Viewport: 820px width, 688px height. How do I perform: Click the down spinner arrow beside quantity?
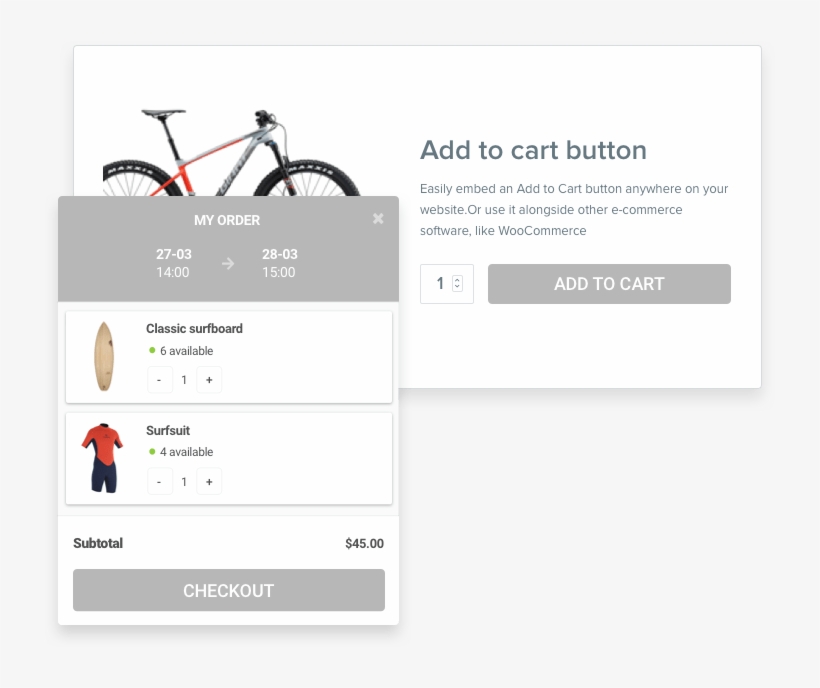pos(457,289)
